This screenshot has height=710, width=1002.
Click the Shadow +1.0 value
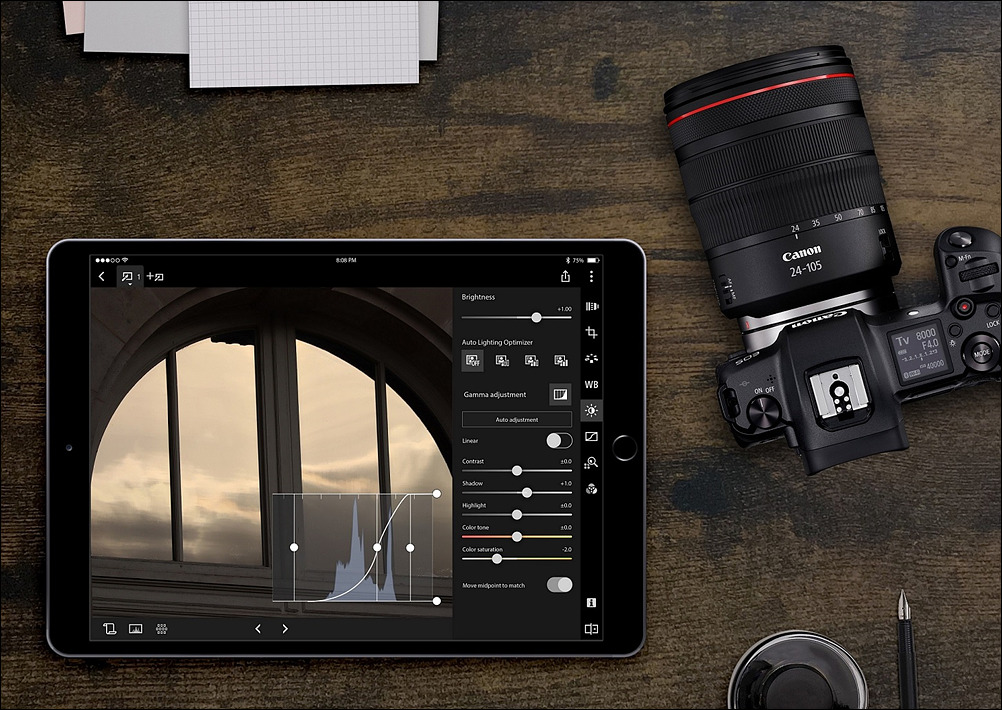pyautogui.click(x=566, y=483)
